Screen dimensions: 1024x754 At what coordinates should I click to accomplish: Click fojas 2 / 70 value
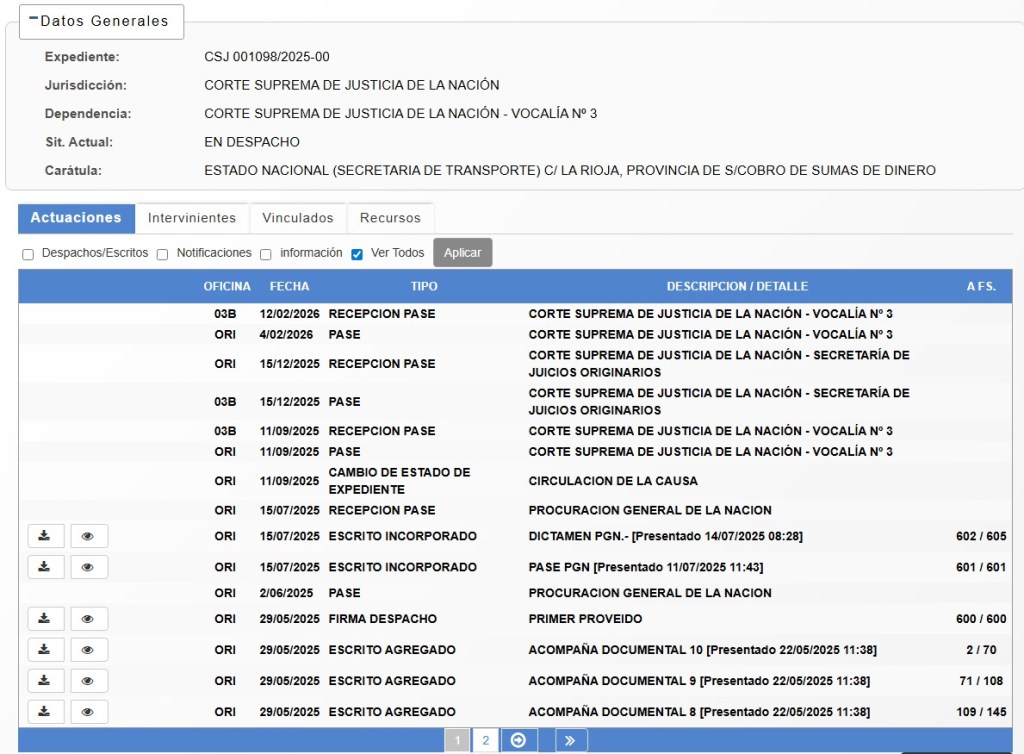point(981,650)
